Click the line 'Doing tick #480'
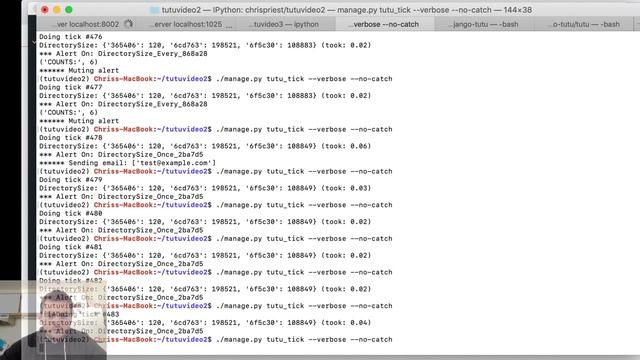The height and width of the screenshot is (360, 640). coord(71,213)
